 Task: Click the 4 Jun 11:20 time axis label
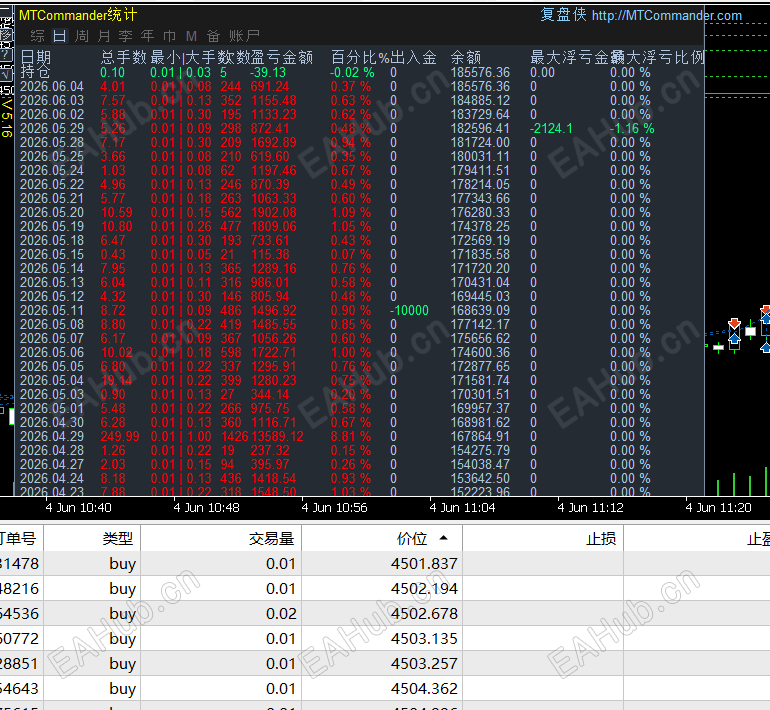[x=718, y=508]
